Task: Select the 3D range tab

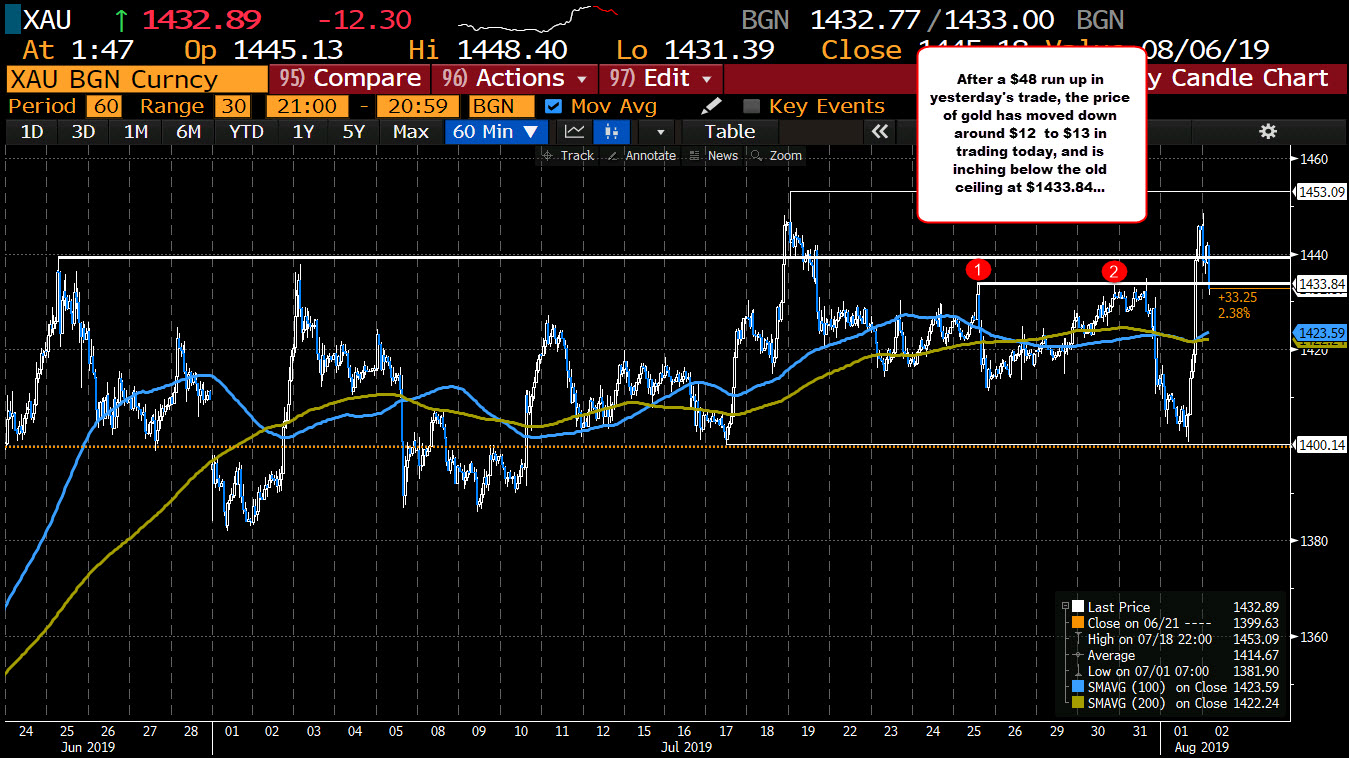Action: pos(84,131)
